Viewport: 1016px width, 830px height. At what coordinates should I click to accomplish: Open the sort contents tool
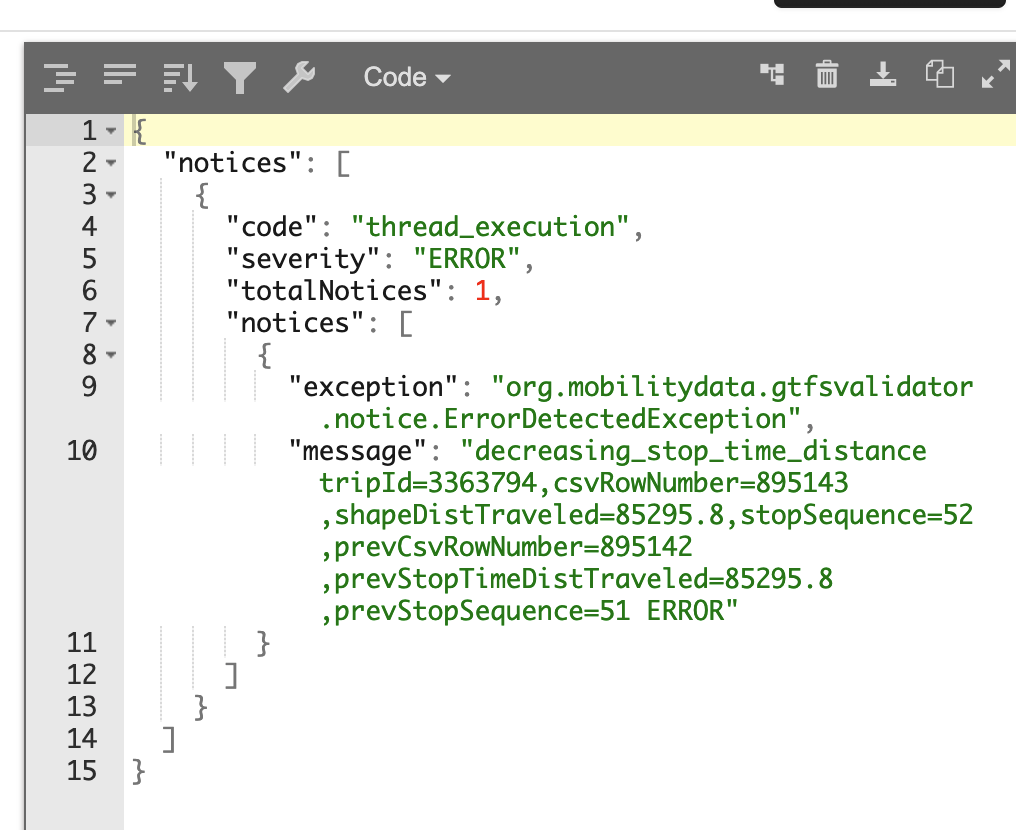179,78
